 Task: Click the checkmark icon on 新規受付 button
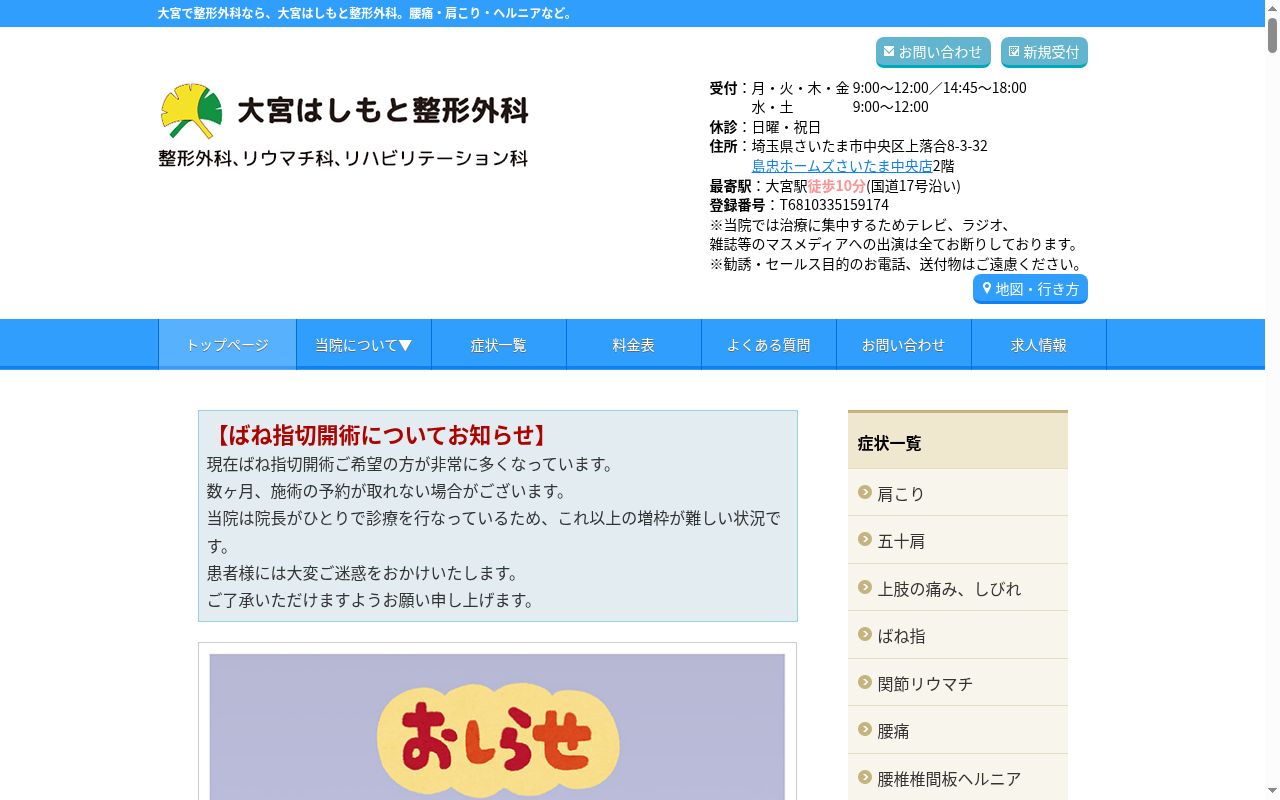pyautogui.click(x=1014, y=51)
